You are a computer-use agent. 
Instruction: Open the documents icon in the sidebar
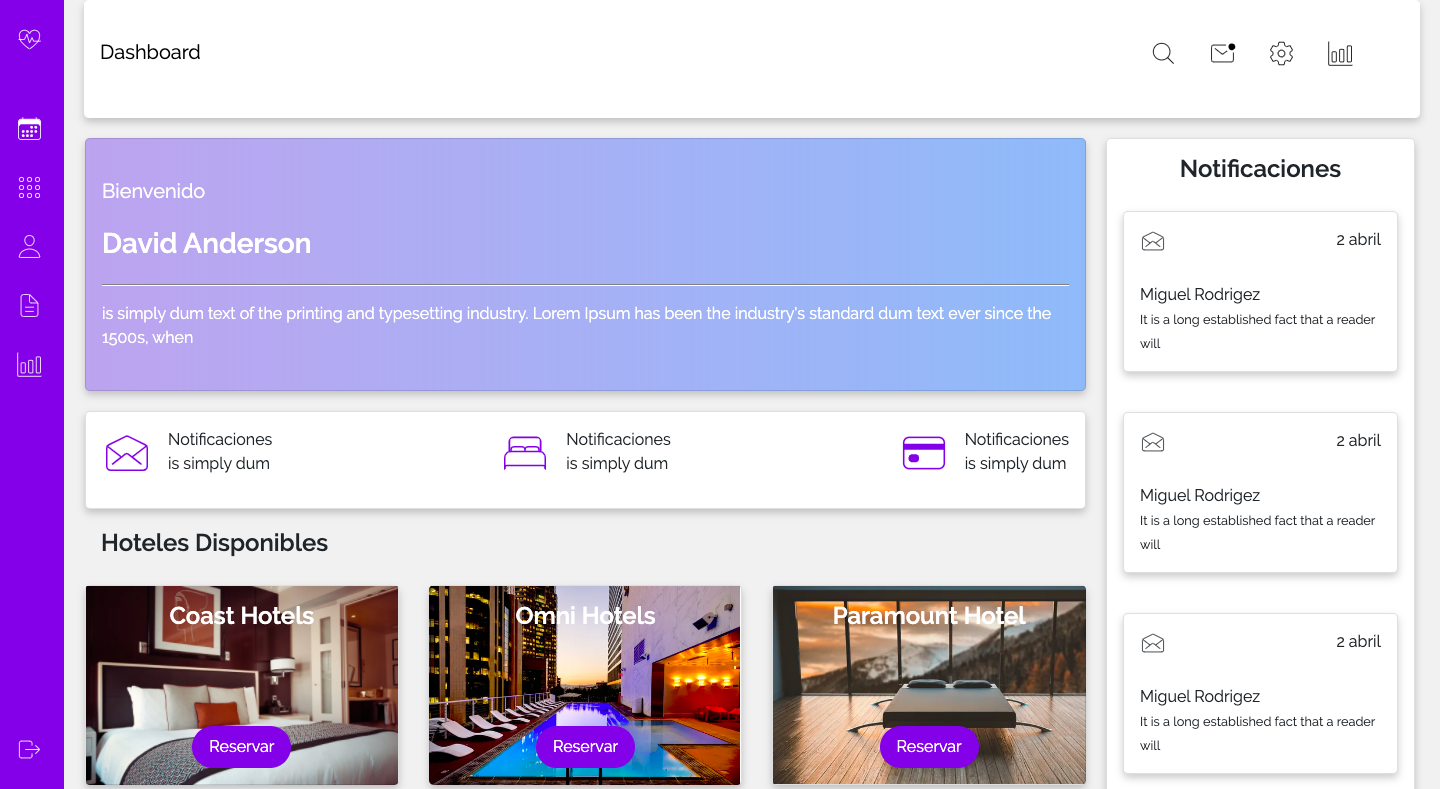coord(29,306)
